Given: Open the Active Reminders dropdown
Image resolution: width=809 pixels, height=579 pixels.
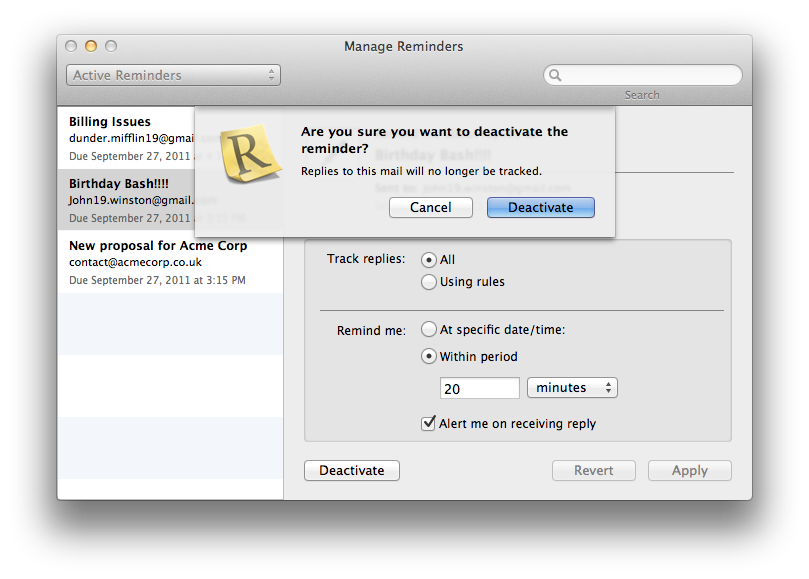Looking at the screenshot, I should [x=173, y=75].
